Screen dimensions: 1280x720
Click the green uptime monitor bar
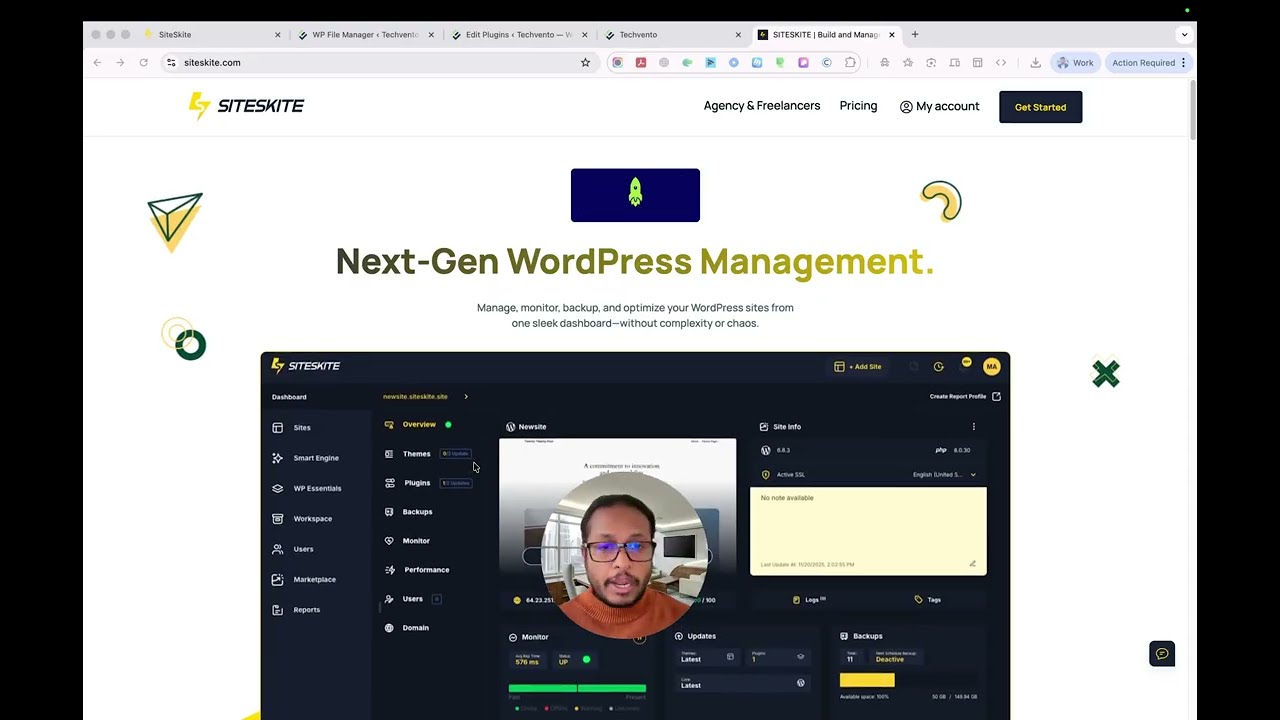[x=577, y=689]
